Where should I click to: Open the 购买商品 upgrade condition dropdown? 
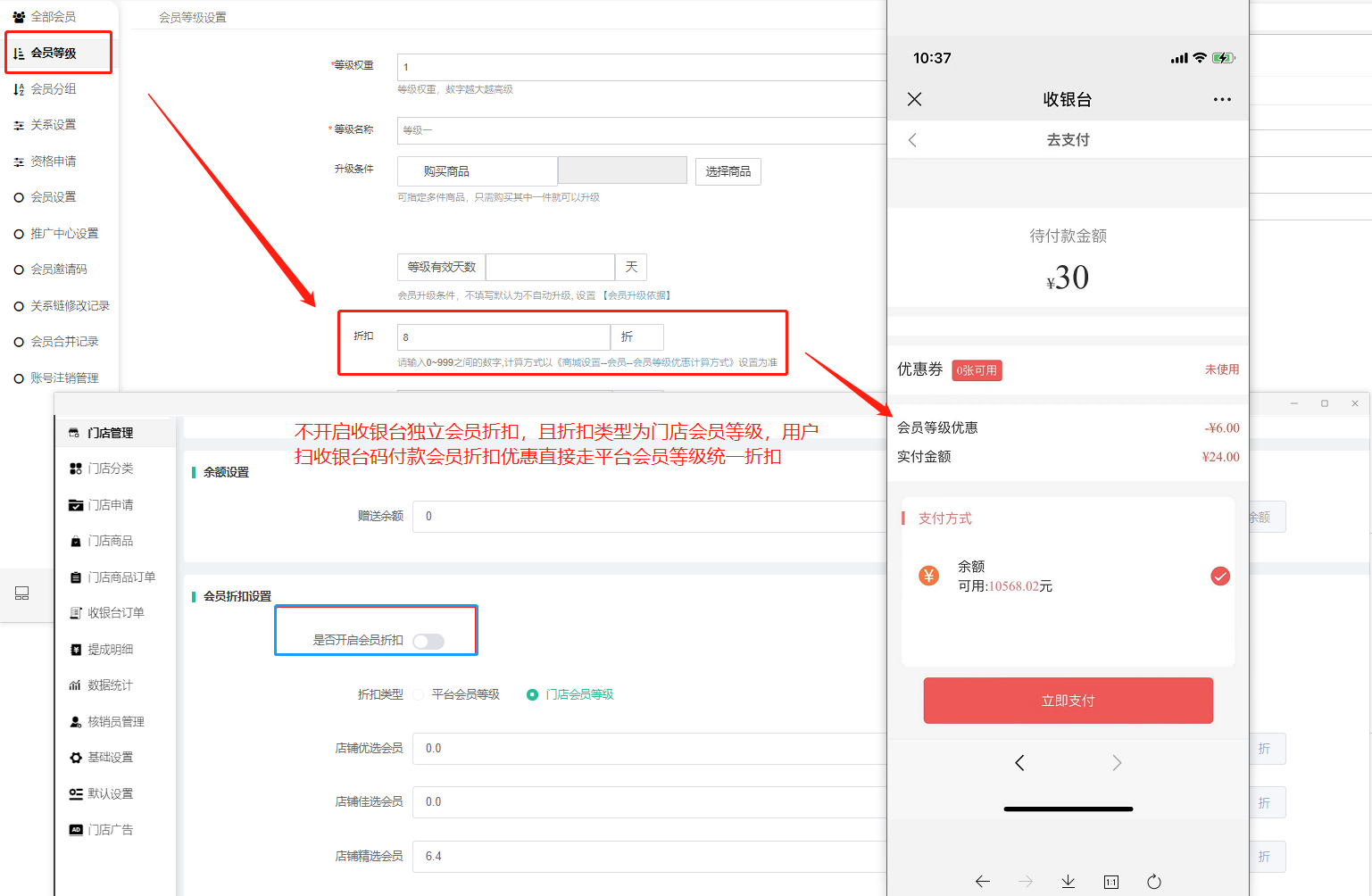[478, 171]
